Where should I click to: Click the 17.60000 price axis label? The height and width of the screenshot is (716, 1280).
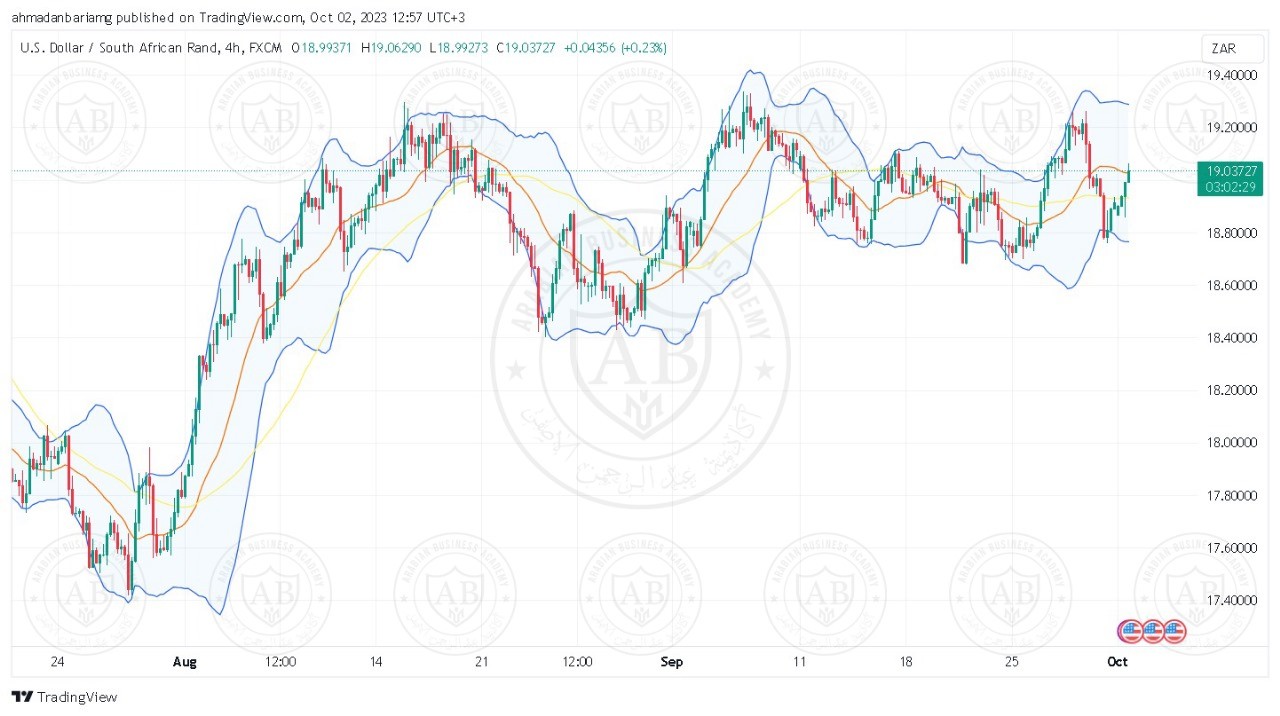1232,548
